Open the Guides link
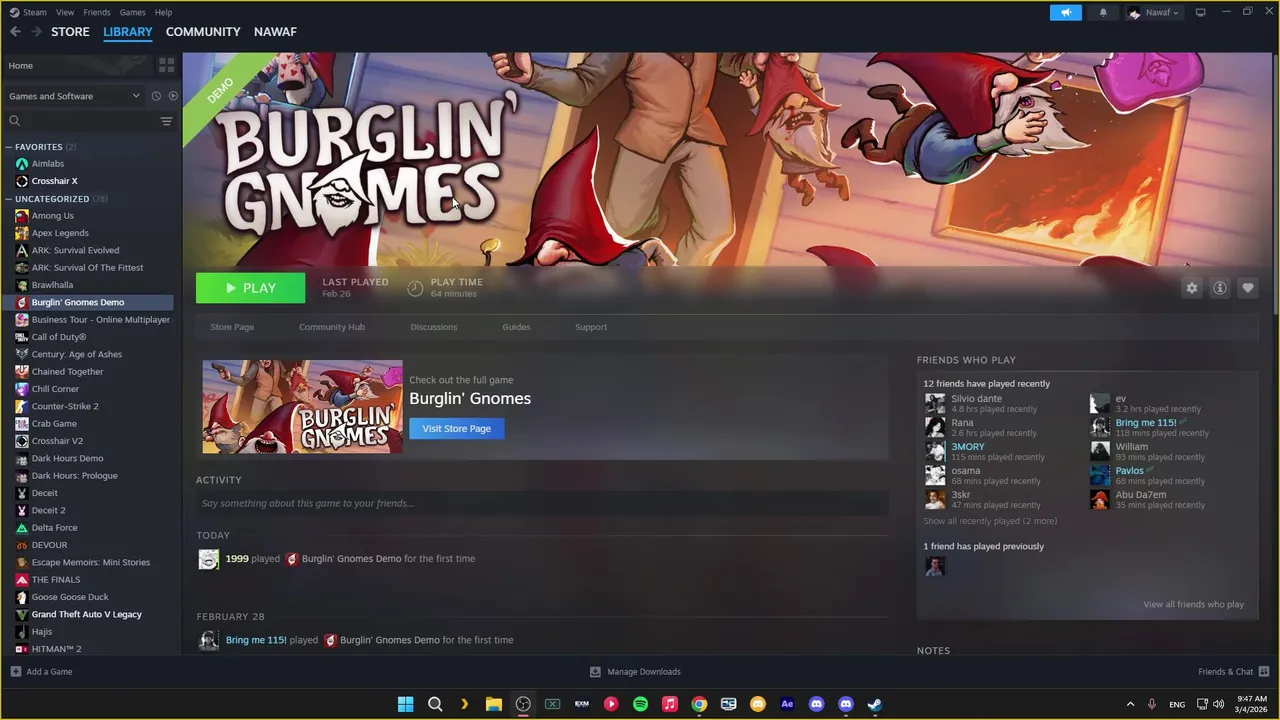Image resolution: width=1280 pixels, height=720 pixels. (516, 327)
